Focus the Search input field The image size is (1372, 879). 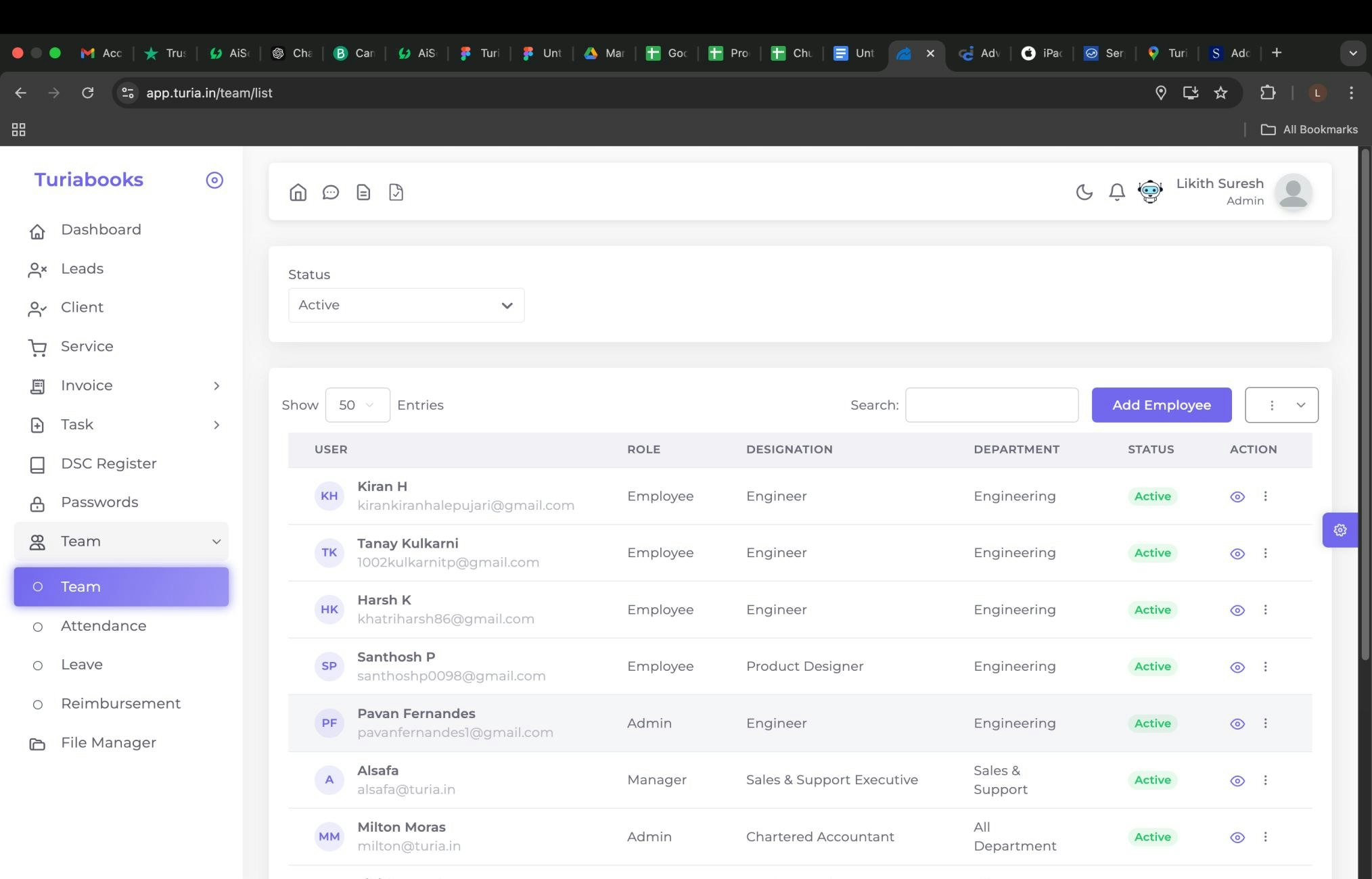point(992,405)
